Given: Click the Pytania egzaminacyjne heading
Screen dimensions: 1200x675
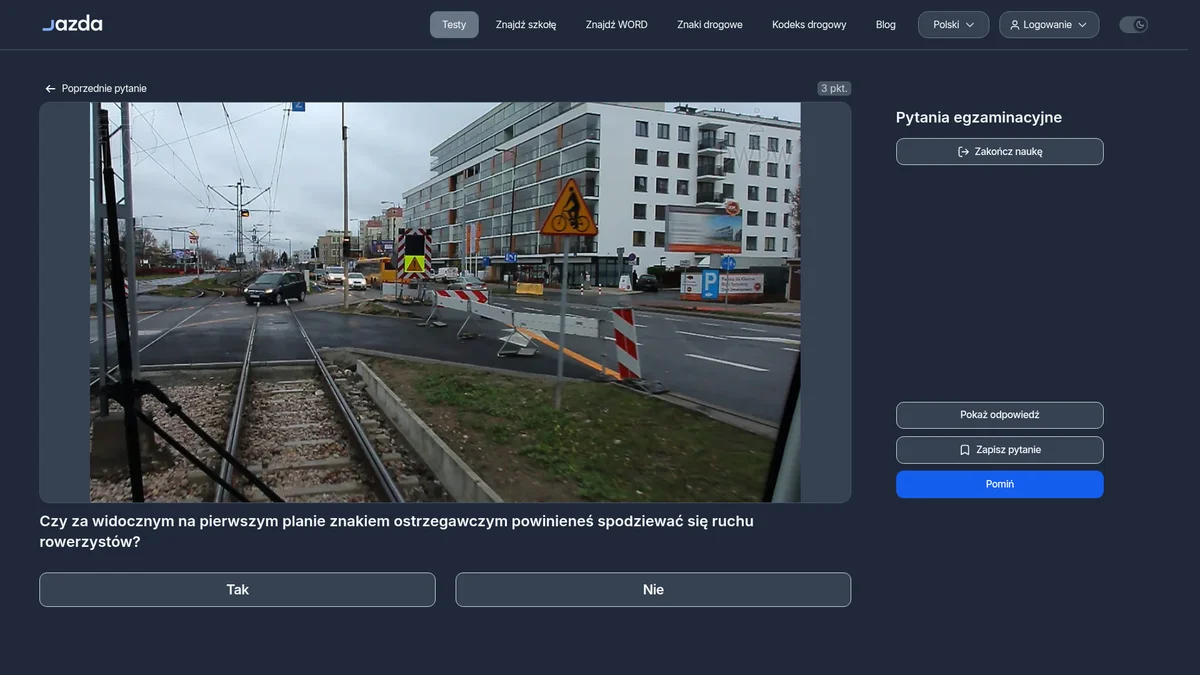Looking at the screenshot, I should point(979,118).
